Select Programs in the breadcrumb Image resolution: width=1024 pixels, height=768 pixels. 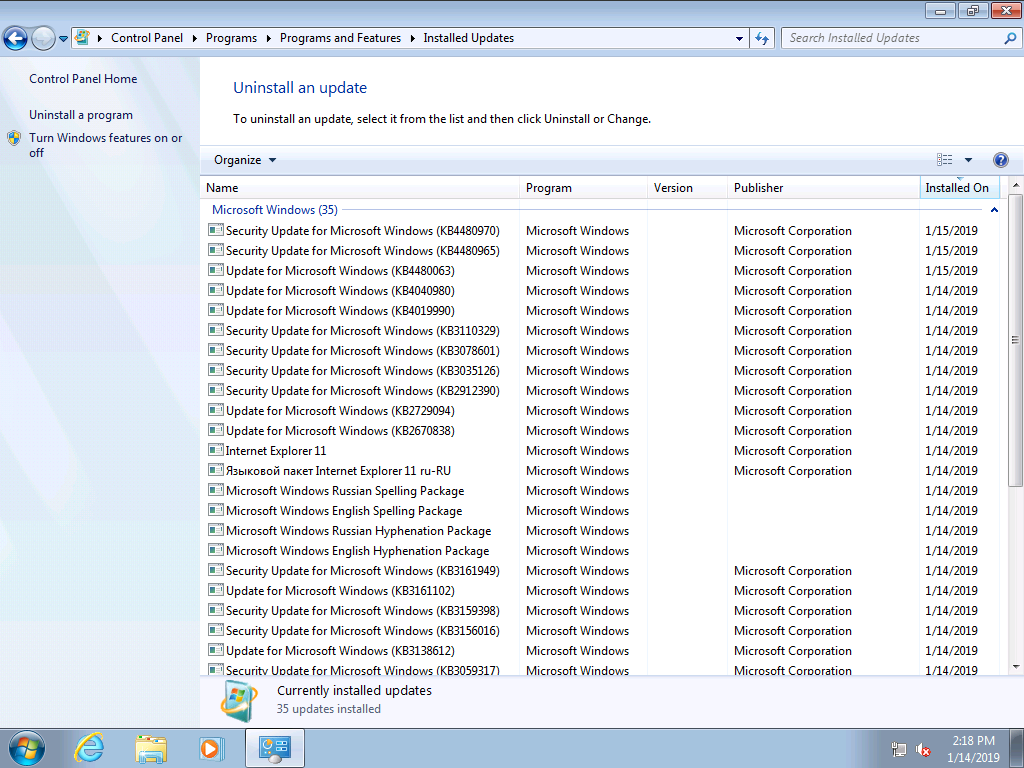231,38
